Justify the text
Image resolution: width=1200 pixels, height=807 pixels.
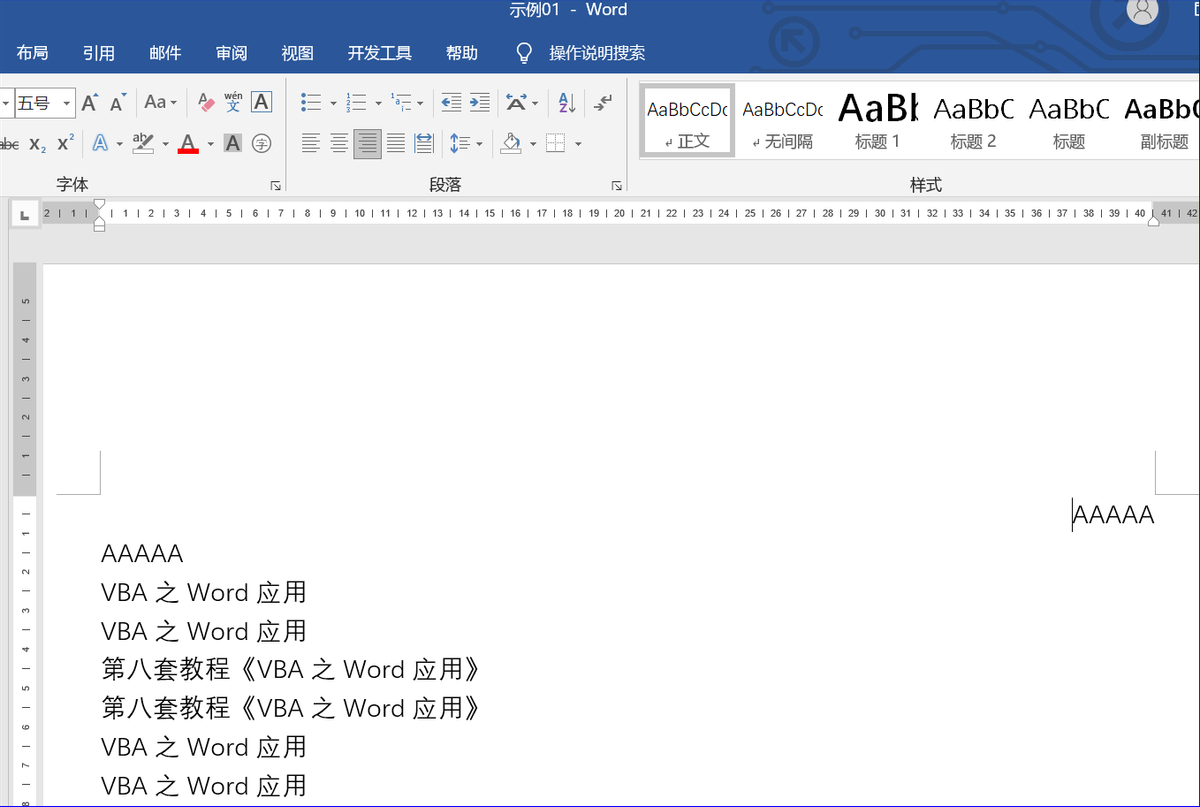pos(396,144)
